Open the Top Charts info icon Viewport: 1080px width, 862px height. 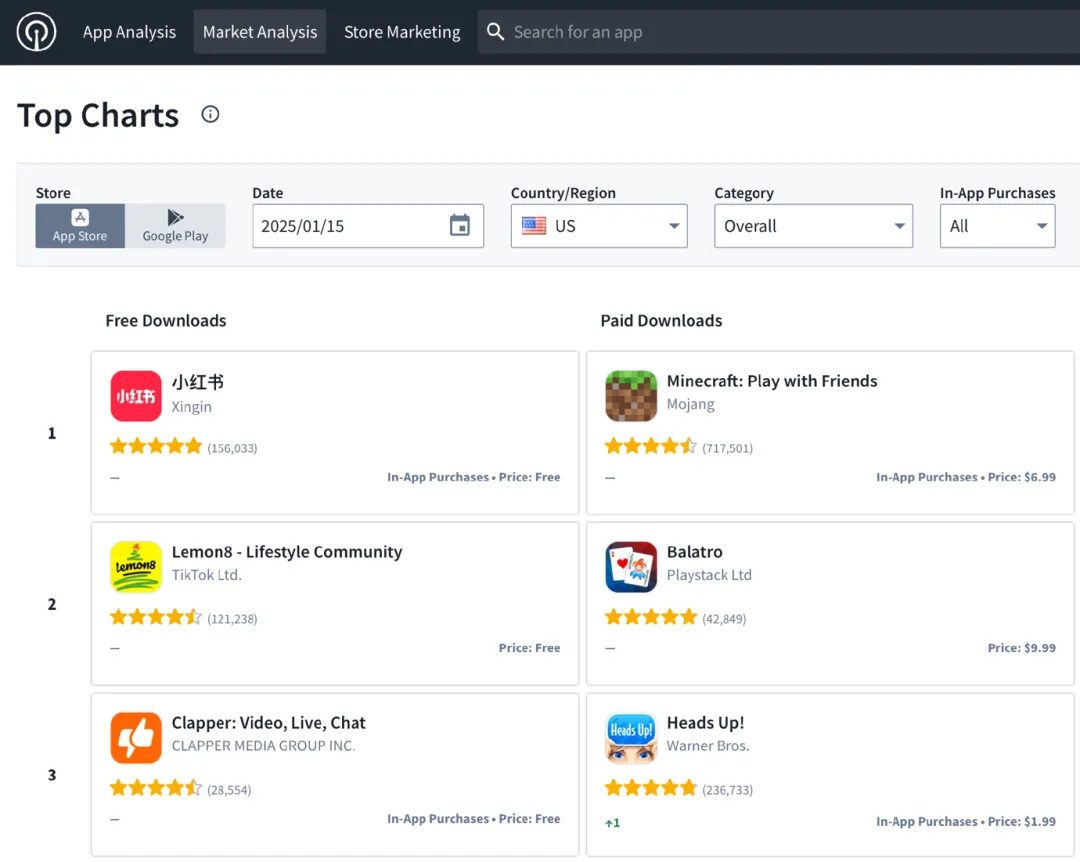tap(210, 114)
